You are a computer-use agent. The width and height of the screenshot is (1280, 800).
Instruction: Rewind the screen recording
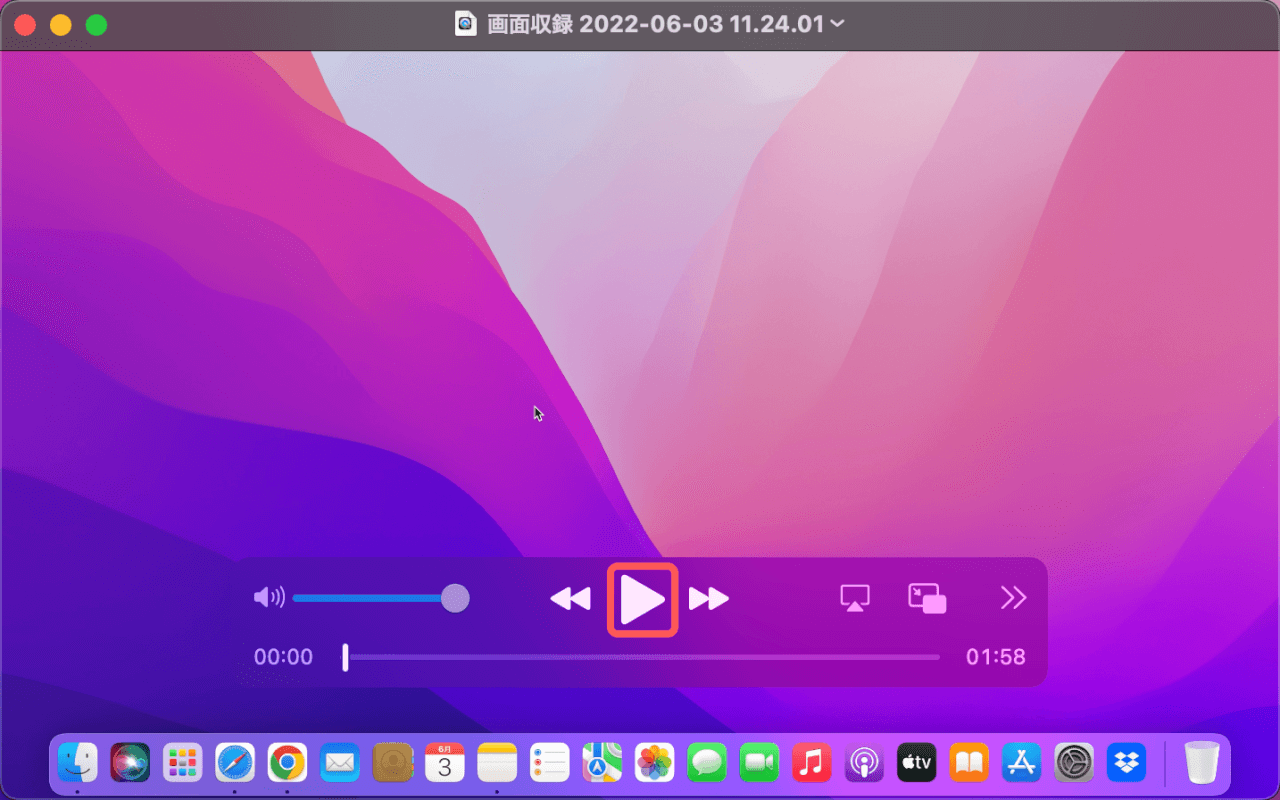pos(570,599)
